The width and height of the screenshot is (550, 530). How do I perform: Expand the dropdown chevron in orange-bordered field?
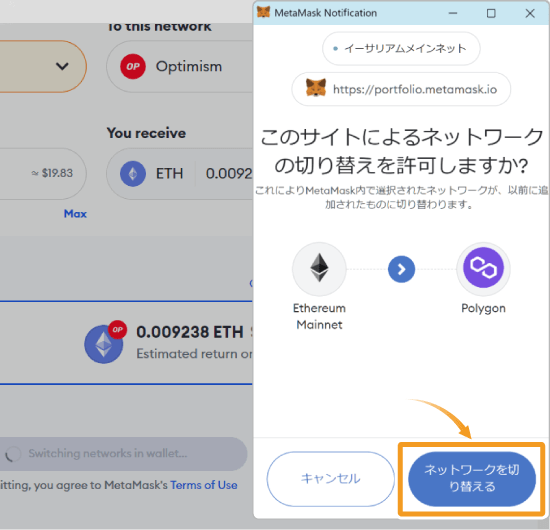[x=62, y=66]
